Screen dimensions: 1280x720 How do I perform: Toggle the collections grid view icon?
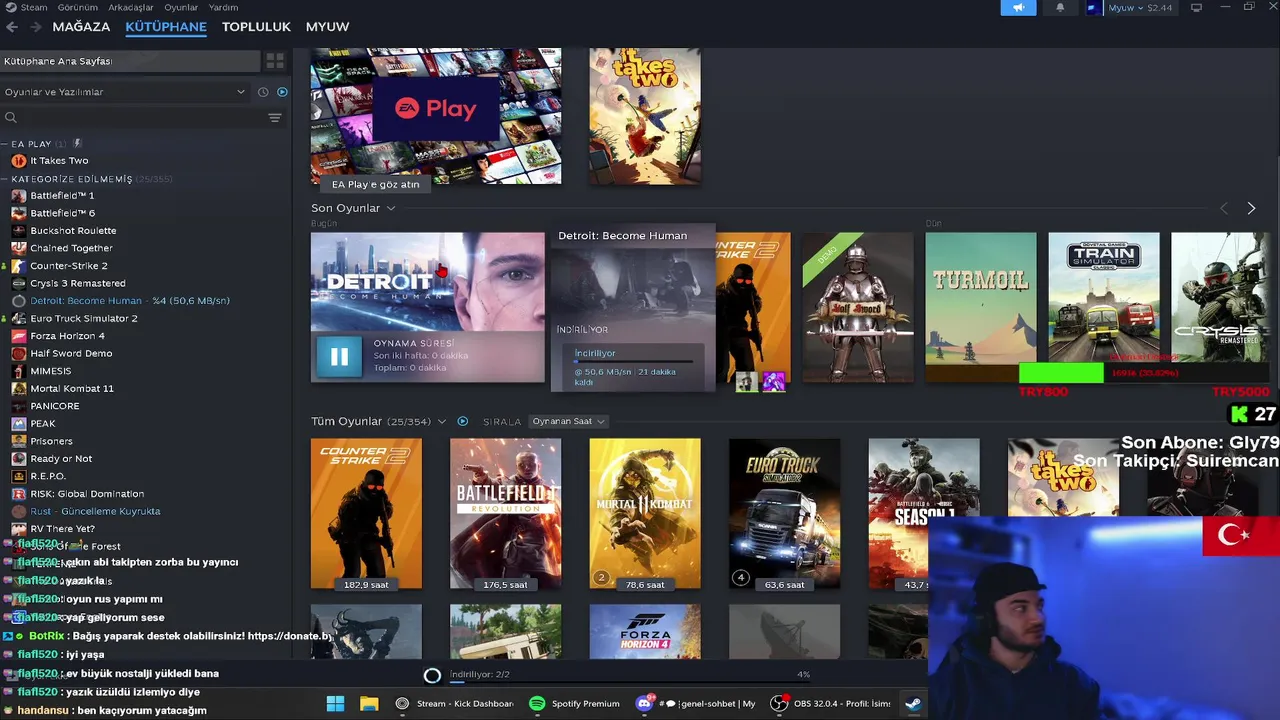tap(275, 61)
